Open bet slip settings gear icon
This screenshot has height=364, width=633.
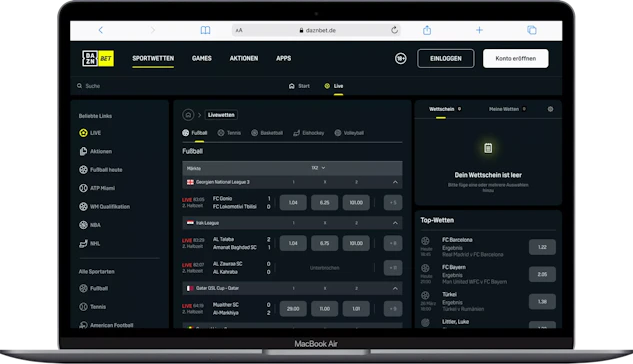point(550,109)
